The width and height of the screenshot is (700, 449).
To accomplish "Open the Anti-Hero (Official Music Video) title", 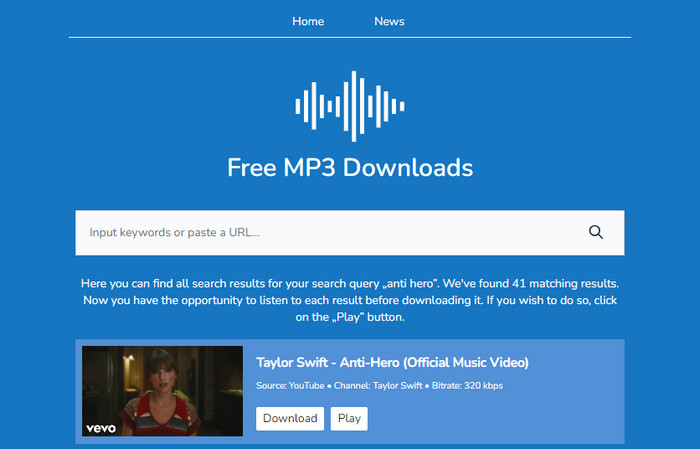I will (392, 362).
